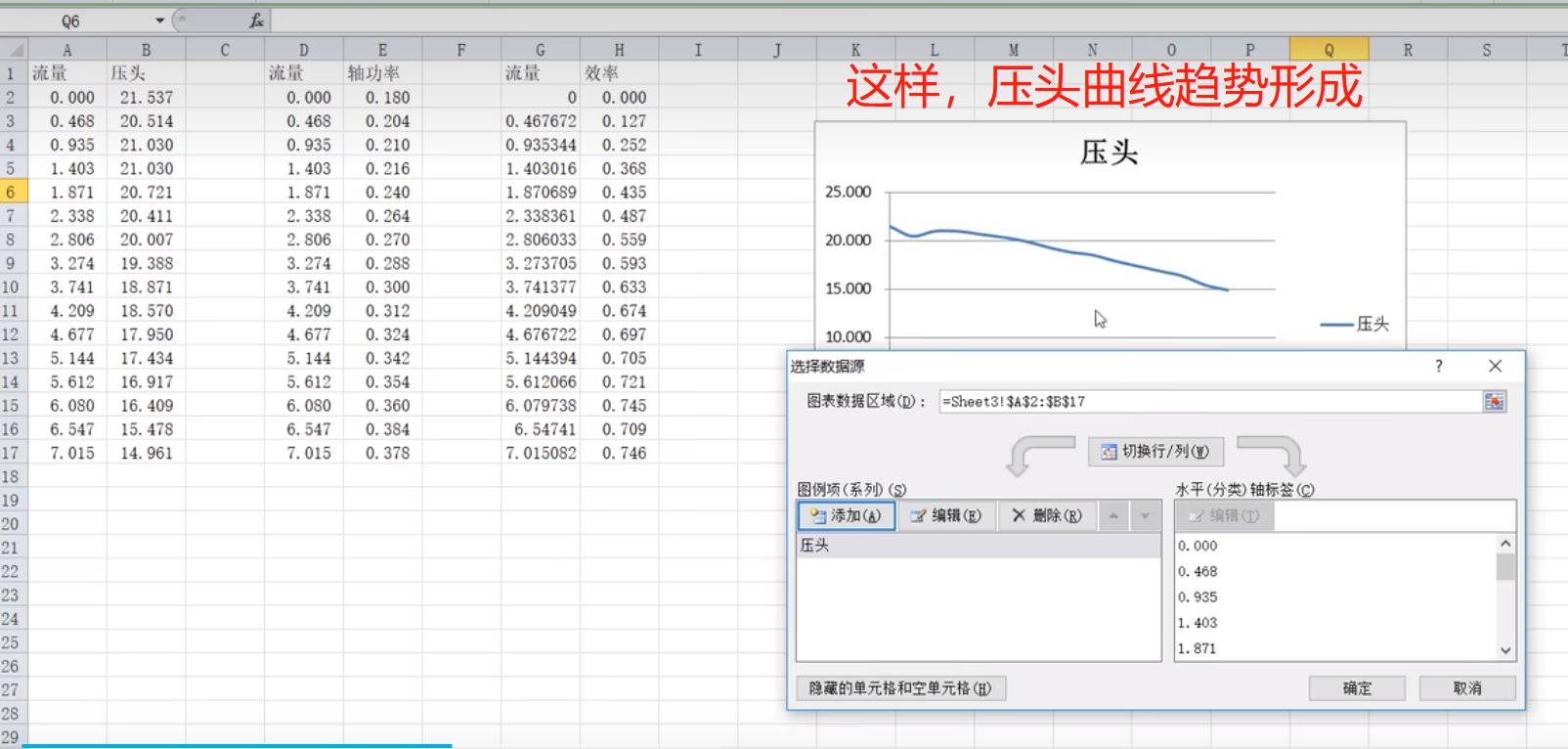
Task: Confirm the dialog with 确定
Action: pos(1357,688)
